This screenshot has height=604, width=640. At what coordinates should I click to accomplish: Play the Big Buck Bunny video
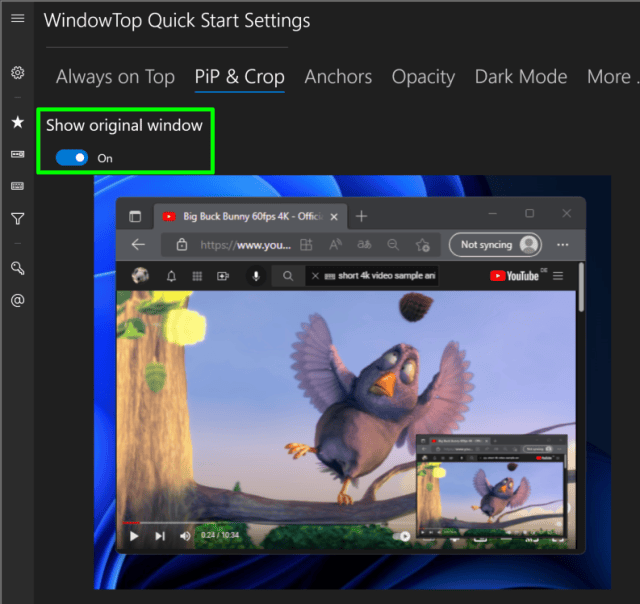[134, 536]
